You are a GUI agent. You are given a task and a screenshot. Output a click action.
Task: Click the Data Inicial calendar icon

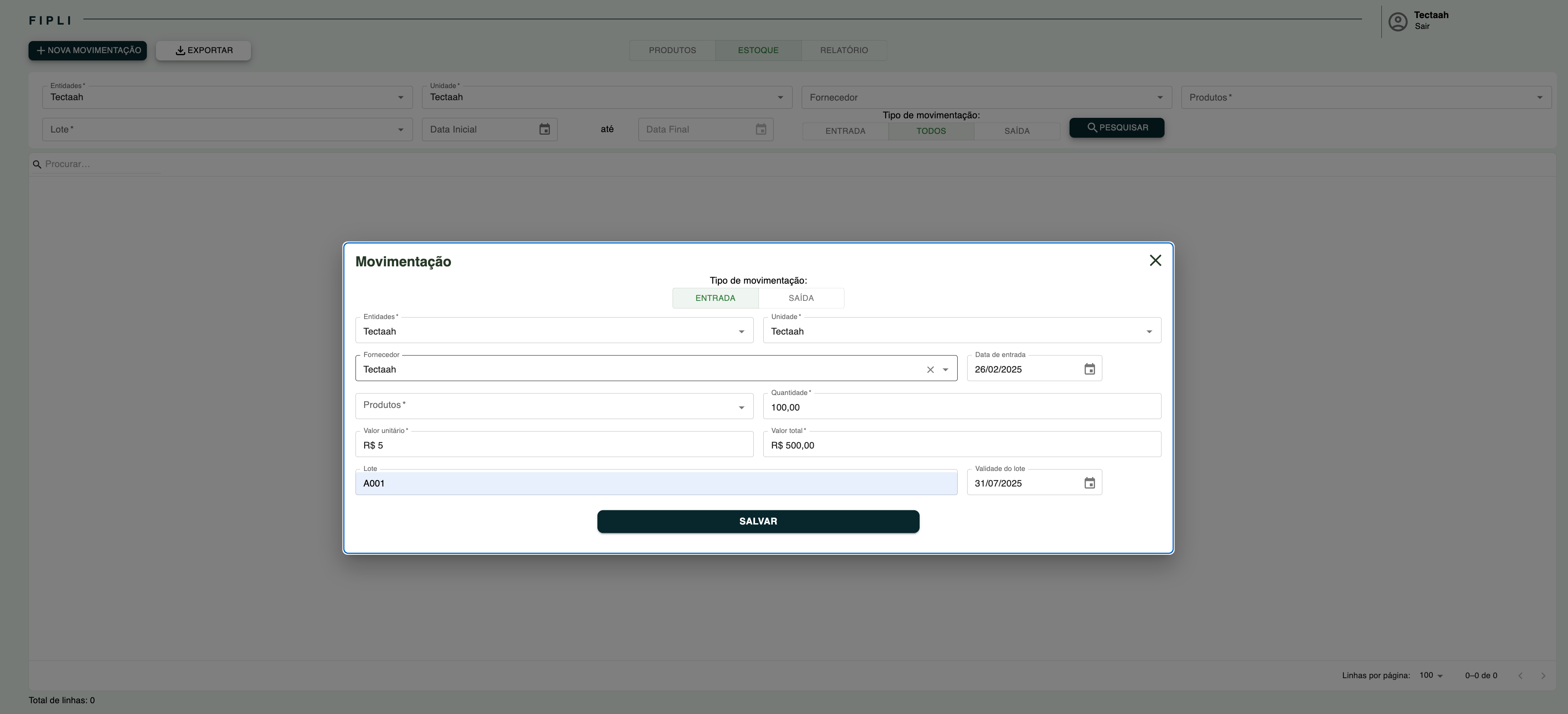point(544,130)
